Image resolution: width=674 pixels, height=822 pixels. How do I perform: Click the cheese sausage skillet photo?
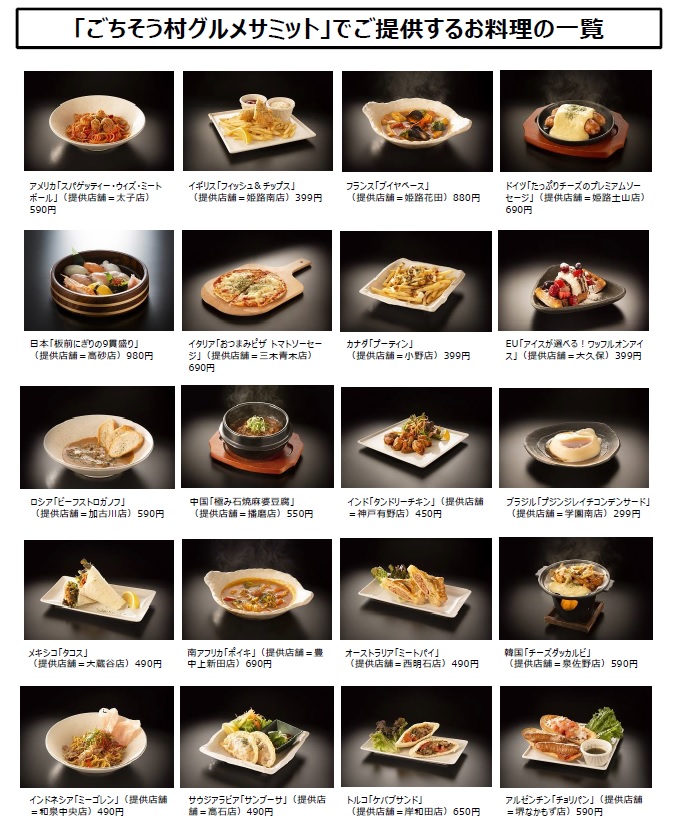click(575, 121)
